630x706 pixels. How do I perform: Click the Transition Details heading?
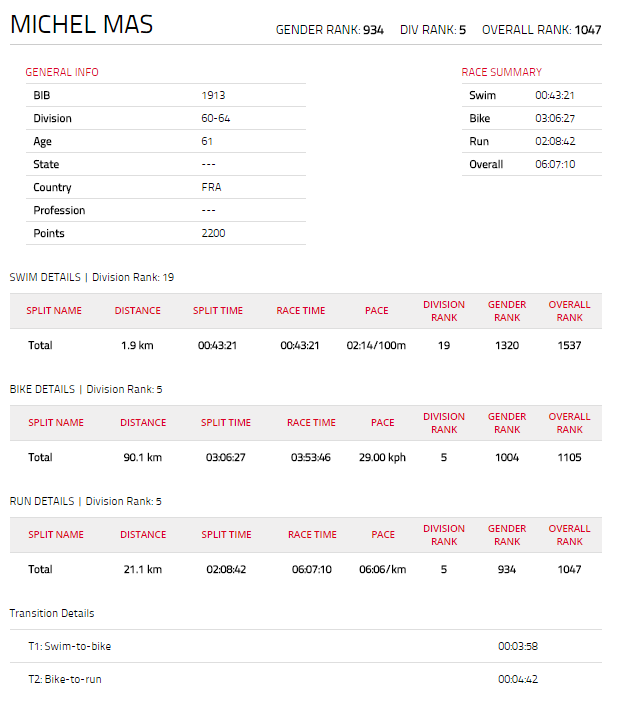[x=52, y=613]
